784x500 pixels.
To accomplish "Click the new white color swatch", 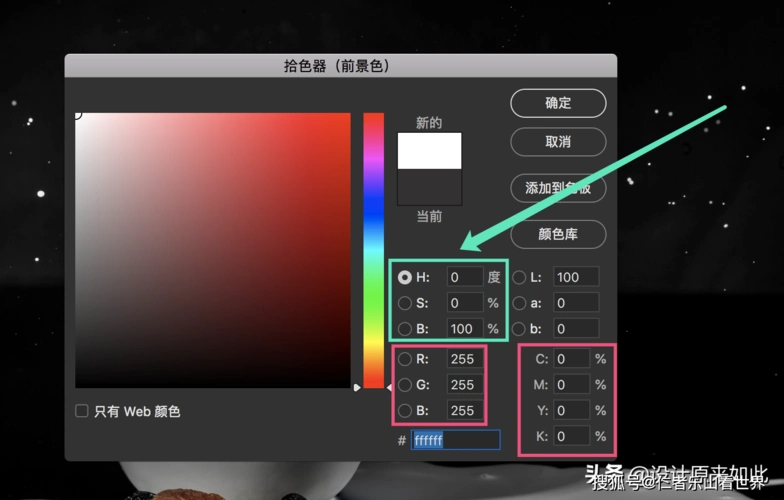I will [x=430, y=150].
